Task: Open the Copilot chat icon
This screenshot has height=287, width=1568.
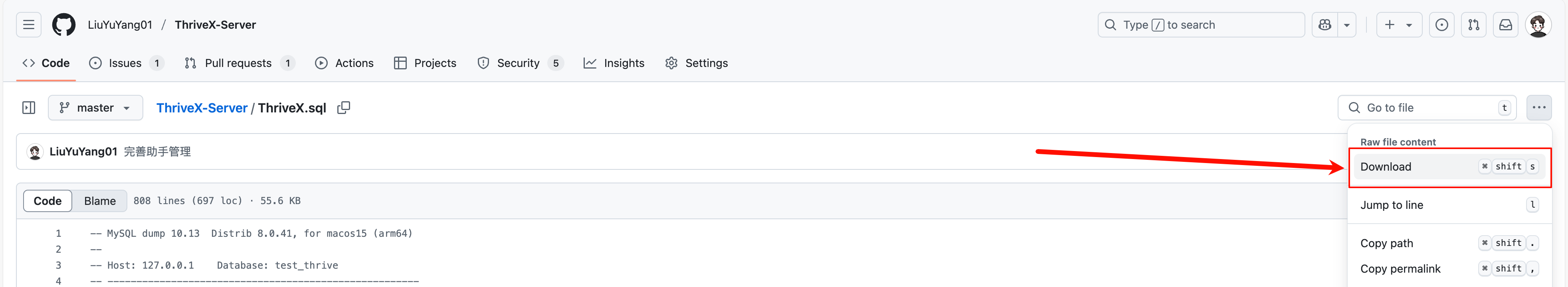Action: 1324,25
